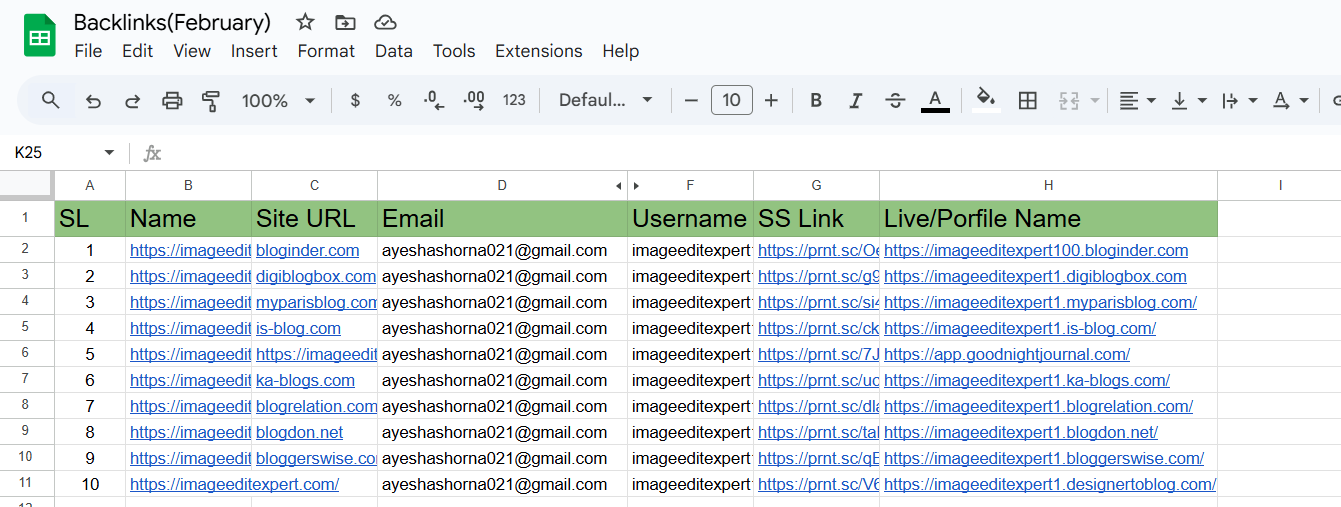Click the font size input box

click(x=731, y=100)
